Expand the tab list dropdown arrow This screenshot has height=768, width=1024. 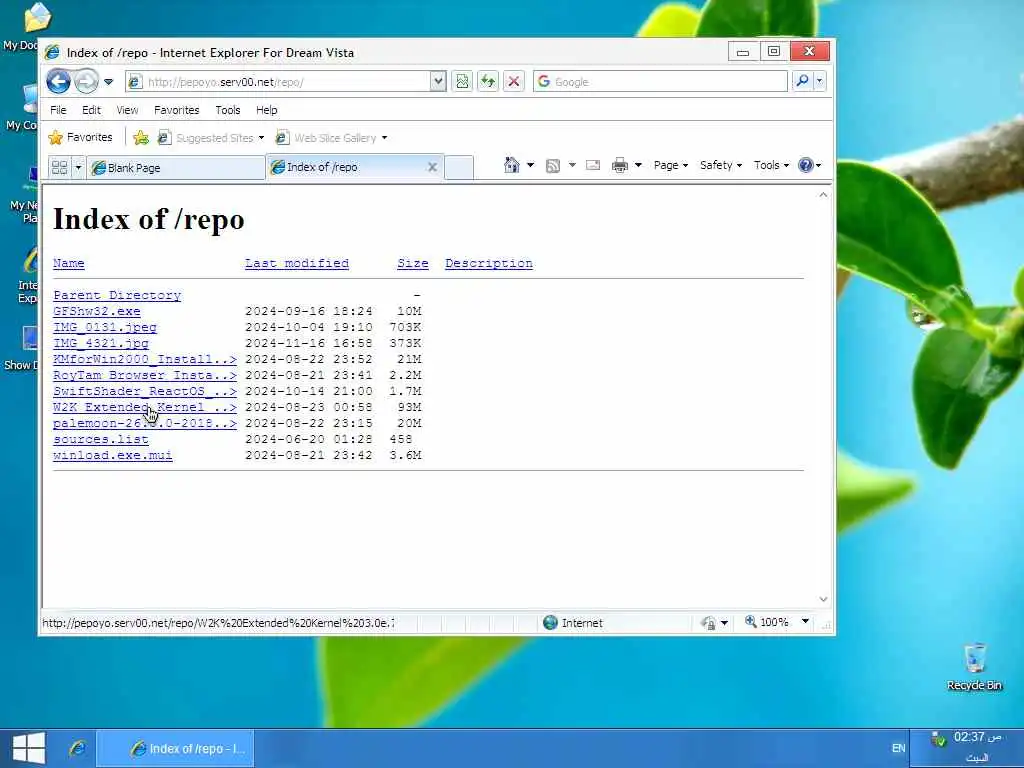78,168
